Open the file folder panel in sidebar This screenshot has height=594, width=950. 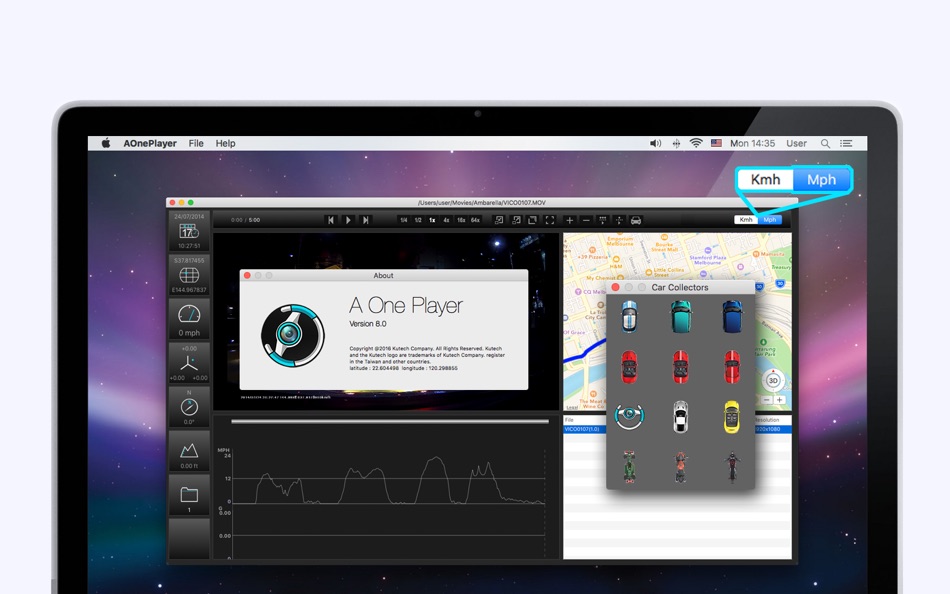(x=189, y=495)
